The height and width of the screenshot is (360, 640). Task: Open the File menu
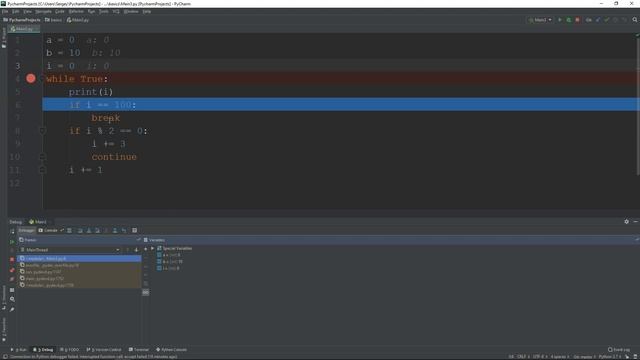5,11
